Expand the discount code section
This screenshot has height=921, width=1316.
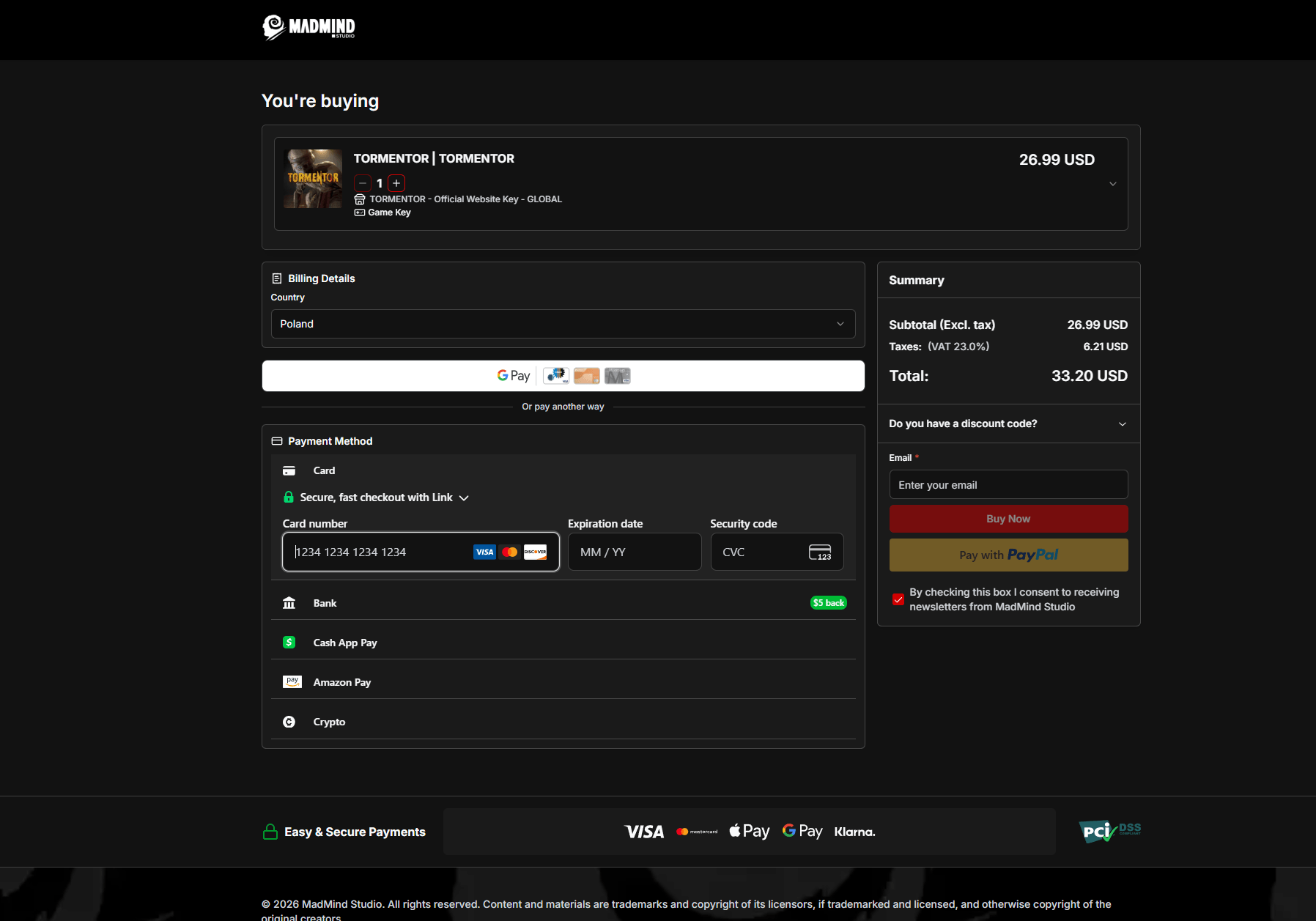point(1008,423)
